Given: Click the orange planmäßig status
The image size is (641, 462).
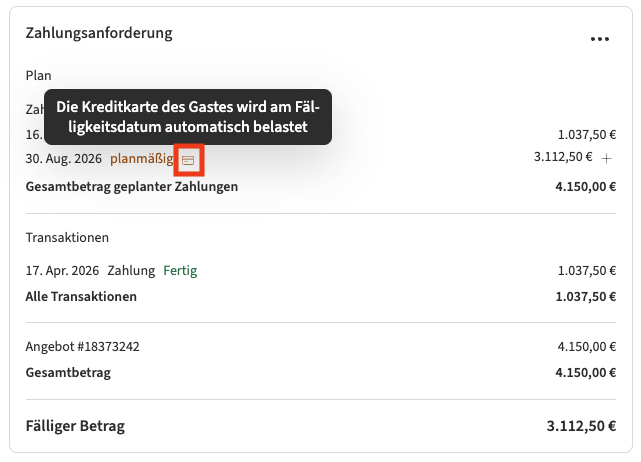Looking at the screenshot, I should [x=141, y=158].
